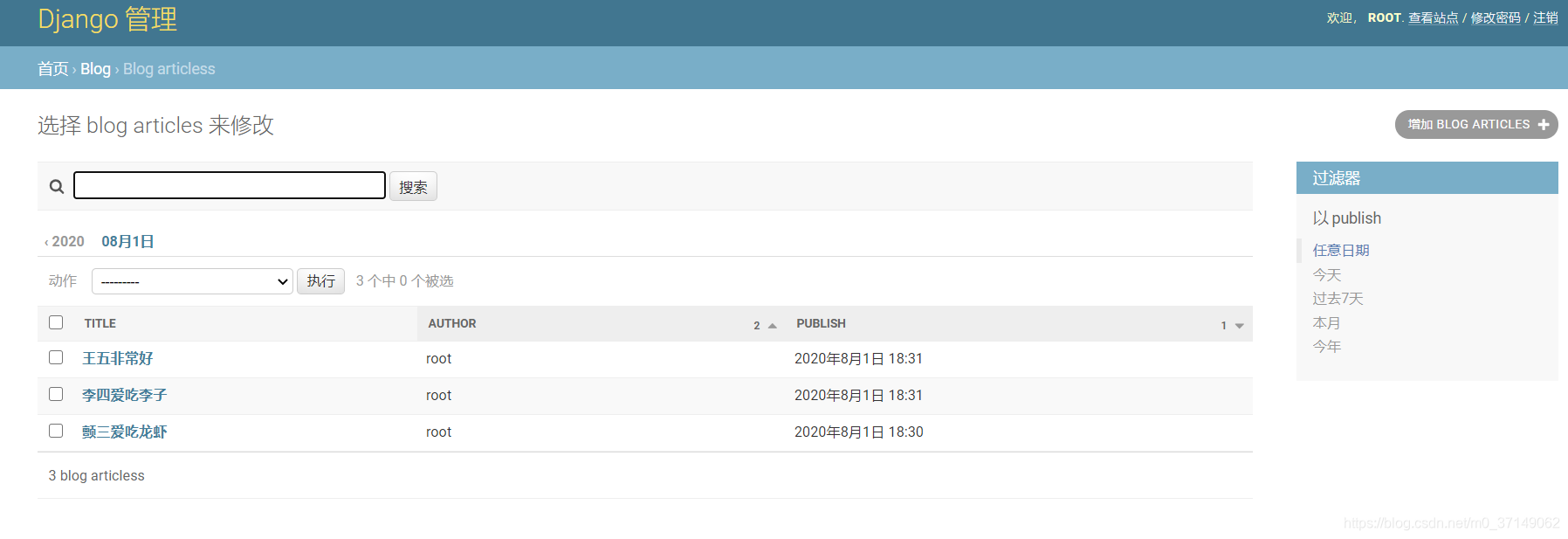Sort by PUBLISH column header
The image size is (1568, 539).
pos(821,323)
